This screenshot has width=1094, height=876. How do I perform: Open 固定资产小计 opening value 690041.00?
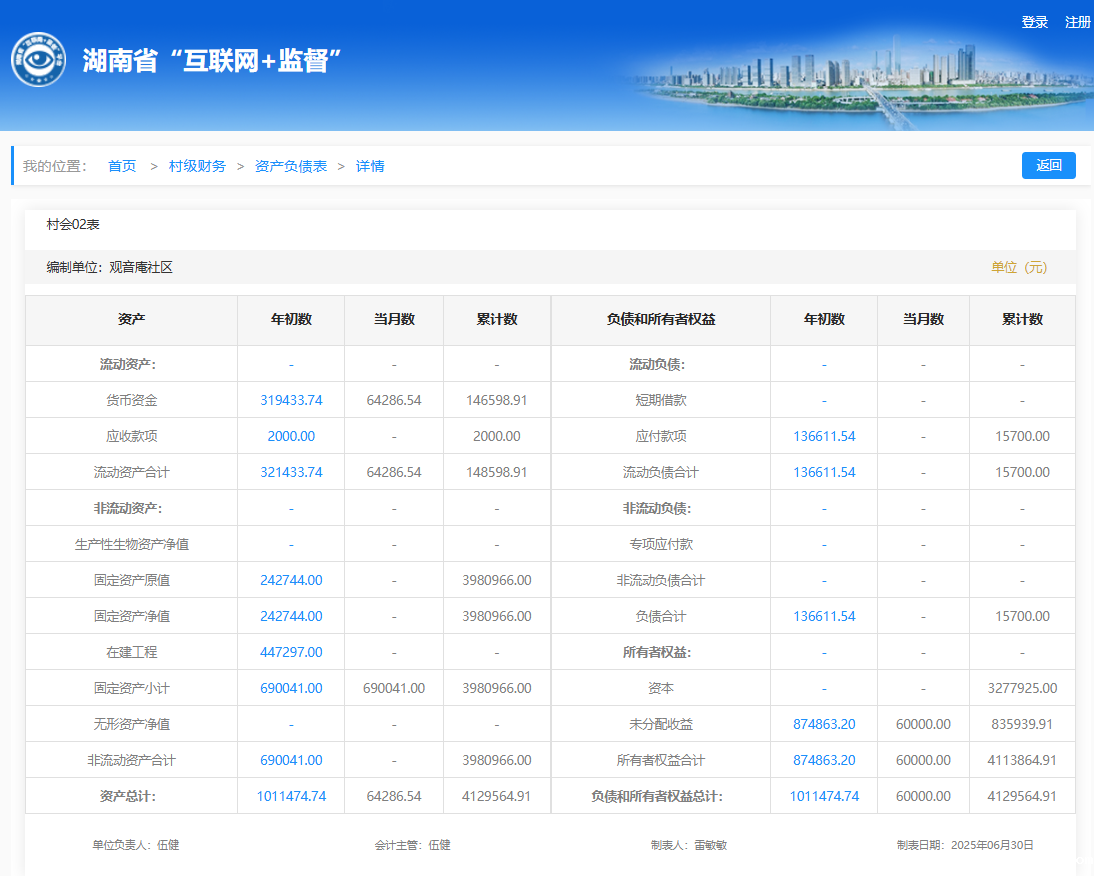291,688
